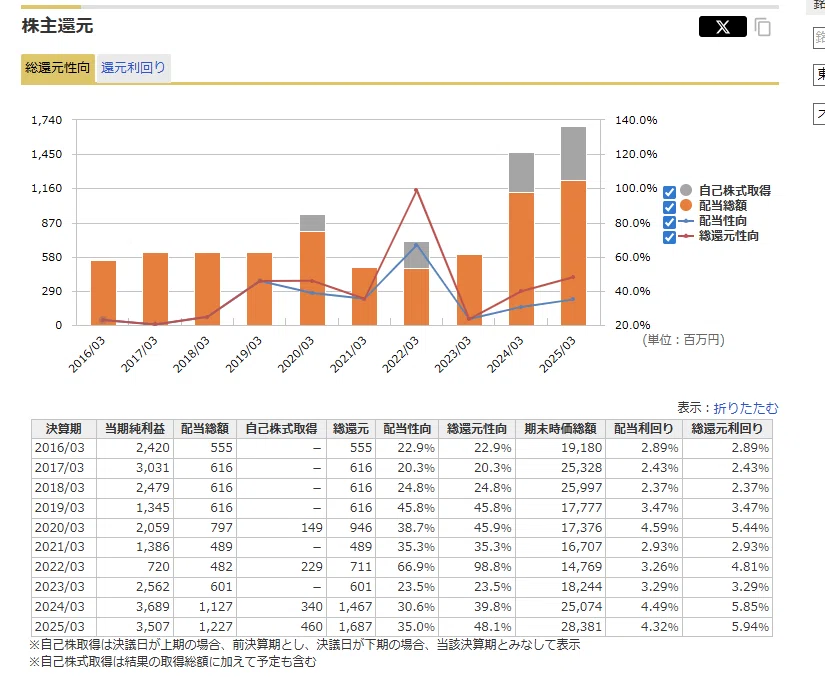Image resolution: width=825 pixels, height=677 pixels.
Task: Click the orange 配当総額 legend circle
Action: coord(686,205)
